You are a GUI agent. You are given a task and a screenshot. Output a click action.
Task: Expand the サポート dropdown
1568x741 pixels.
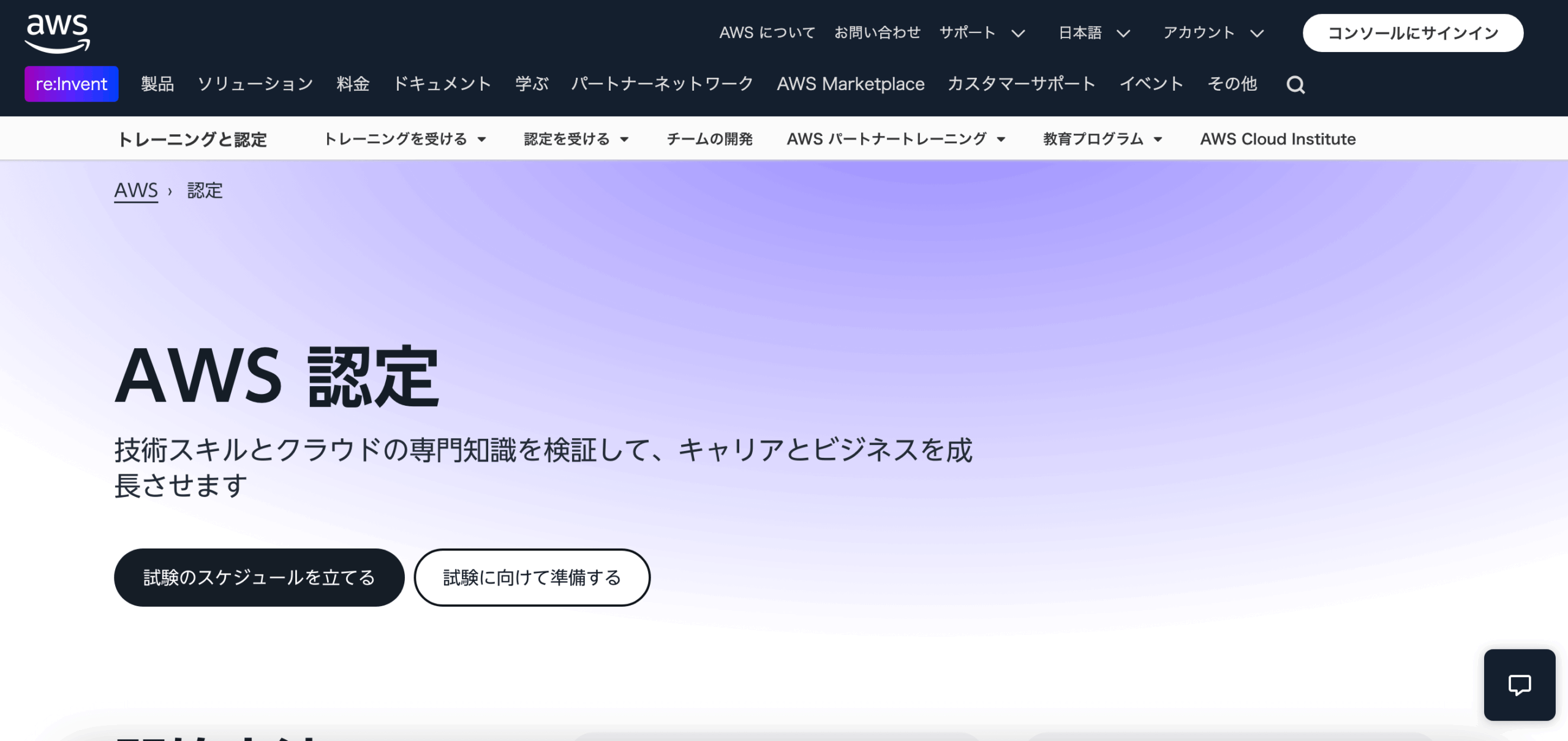click(982, 32)
